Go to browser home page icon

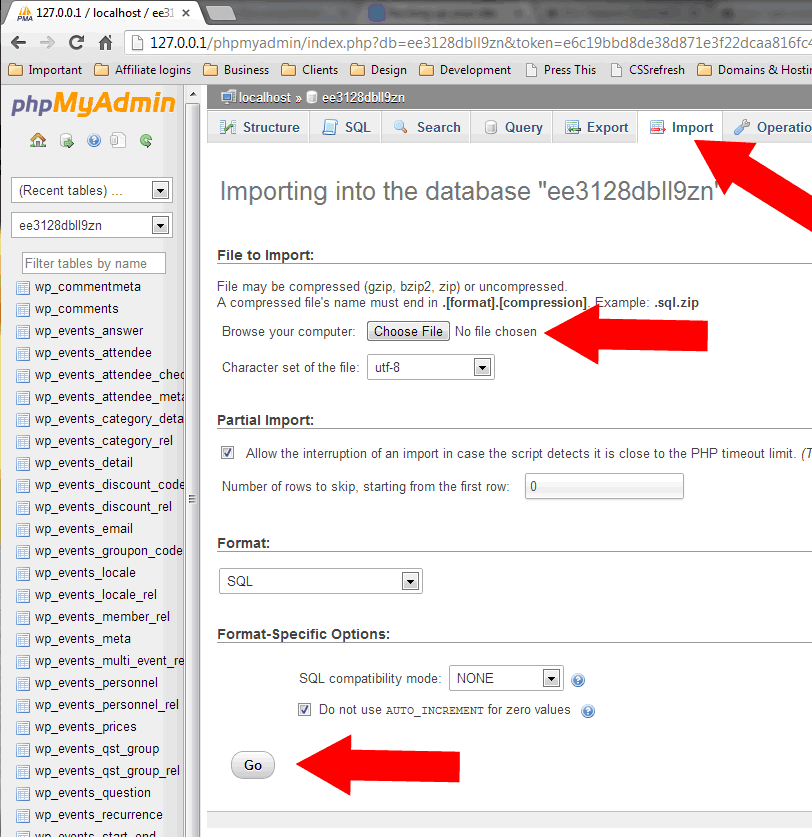pos(106,42)
